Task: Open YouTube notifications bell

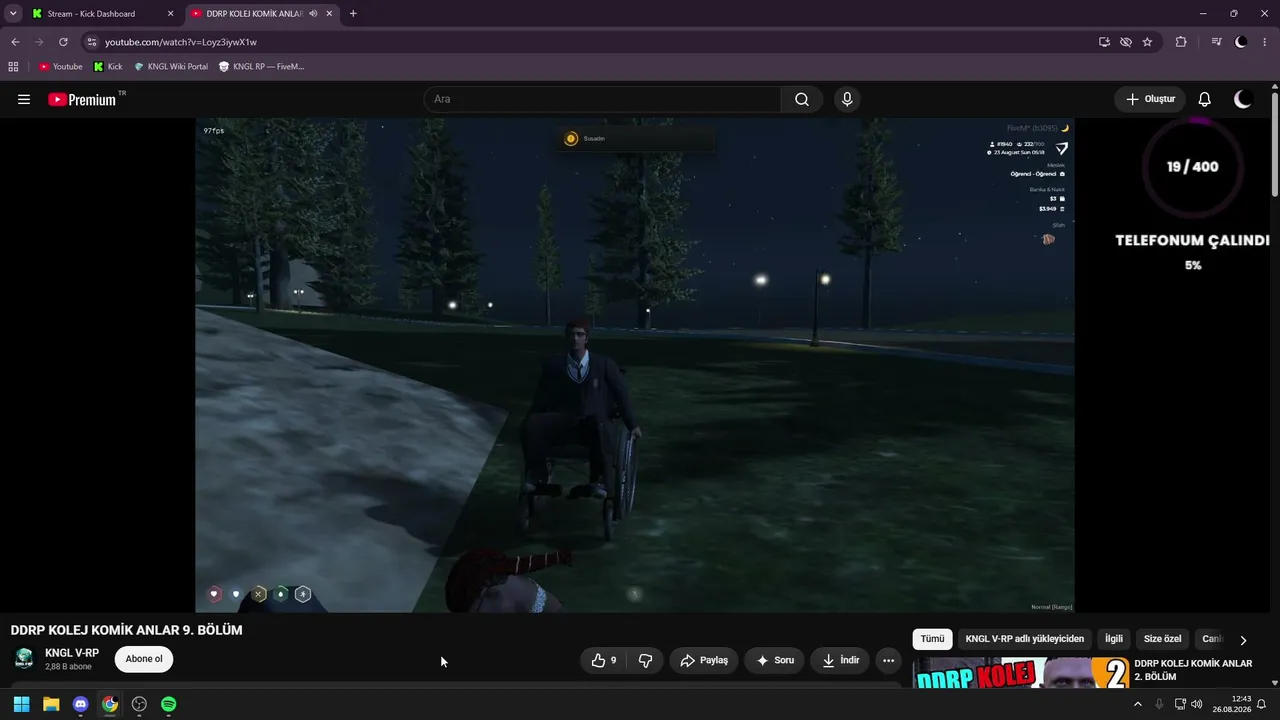Action: point(1205,99)
